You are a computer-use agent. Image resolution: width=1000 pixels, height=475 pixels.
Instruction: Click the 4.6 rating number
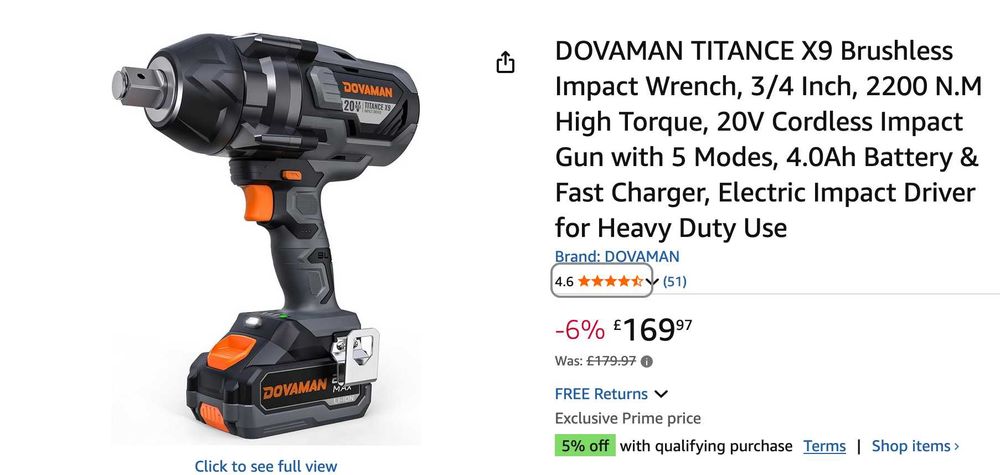pos(564,281)
